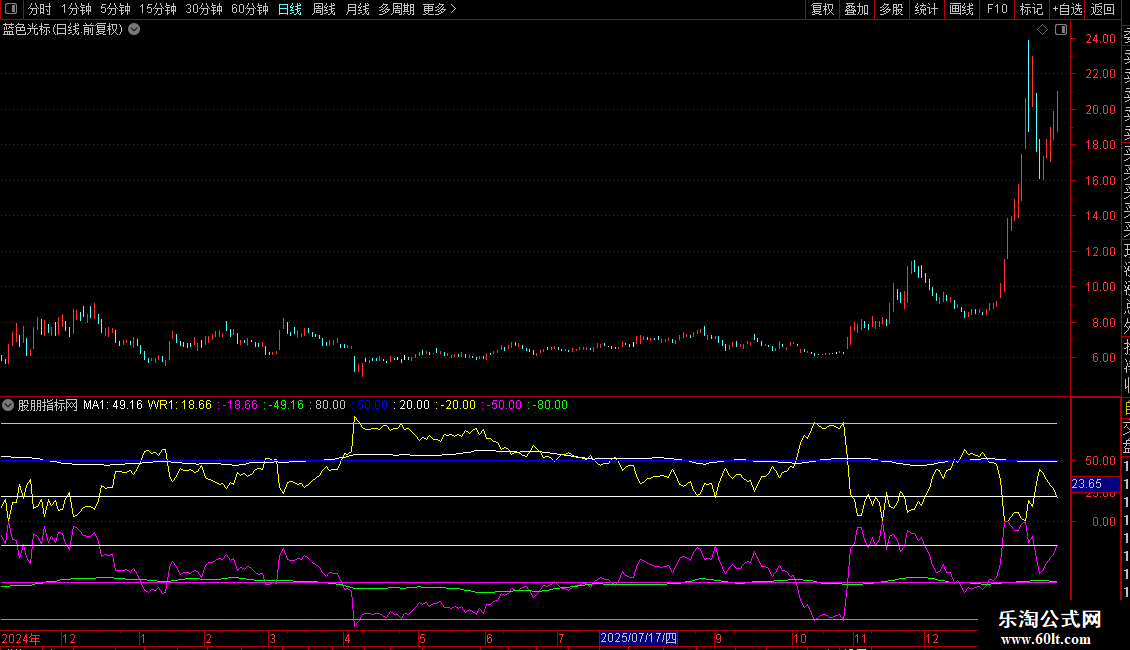This screenshot has height=650, width=1130.
Task: Switch to 60分钟 period
Action: [x=249, y=9]
